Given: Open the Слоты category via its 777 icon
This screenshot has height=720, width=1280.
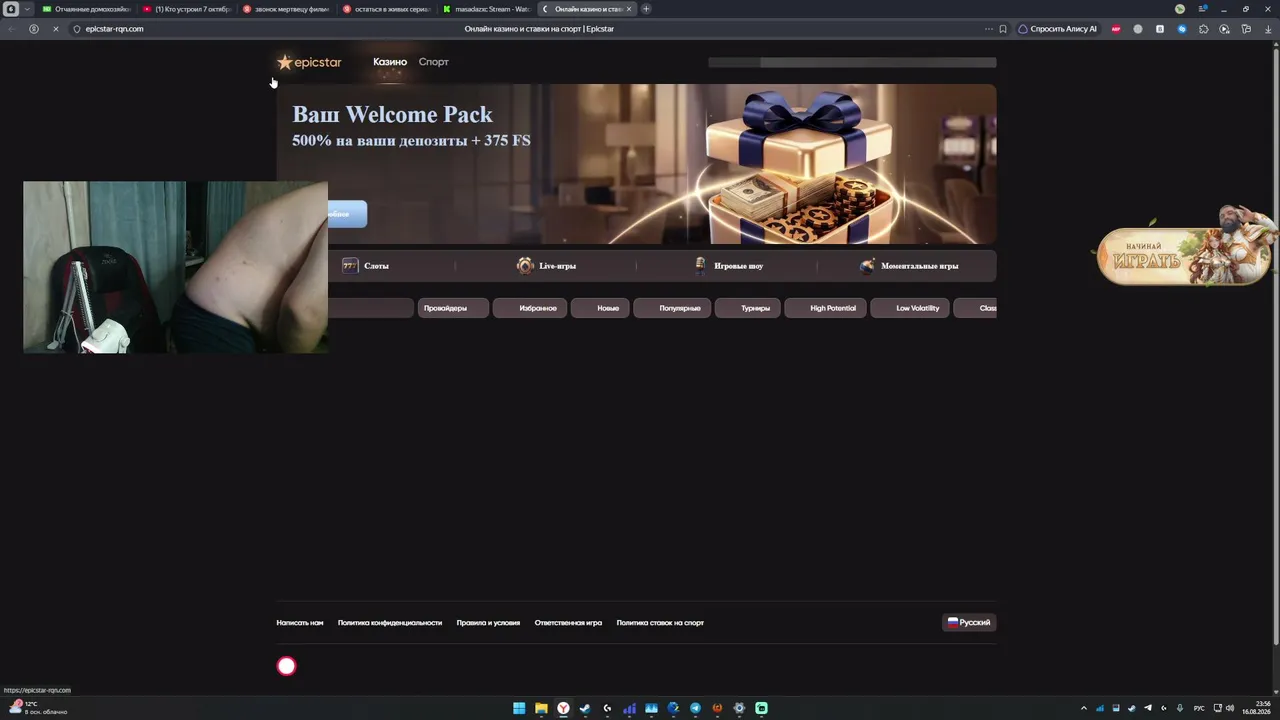Looking at the screenshot, I should [x=350, y=266].
